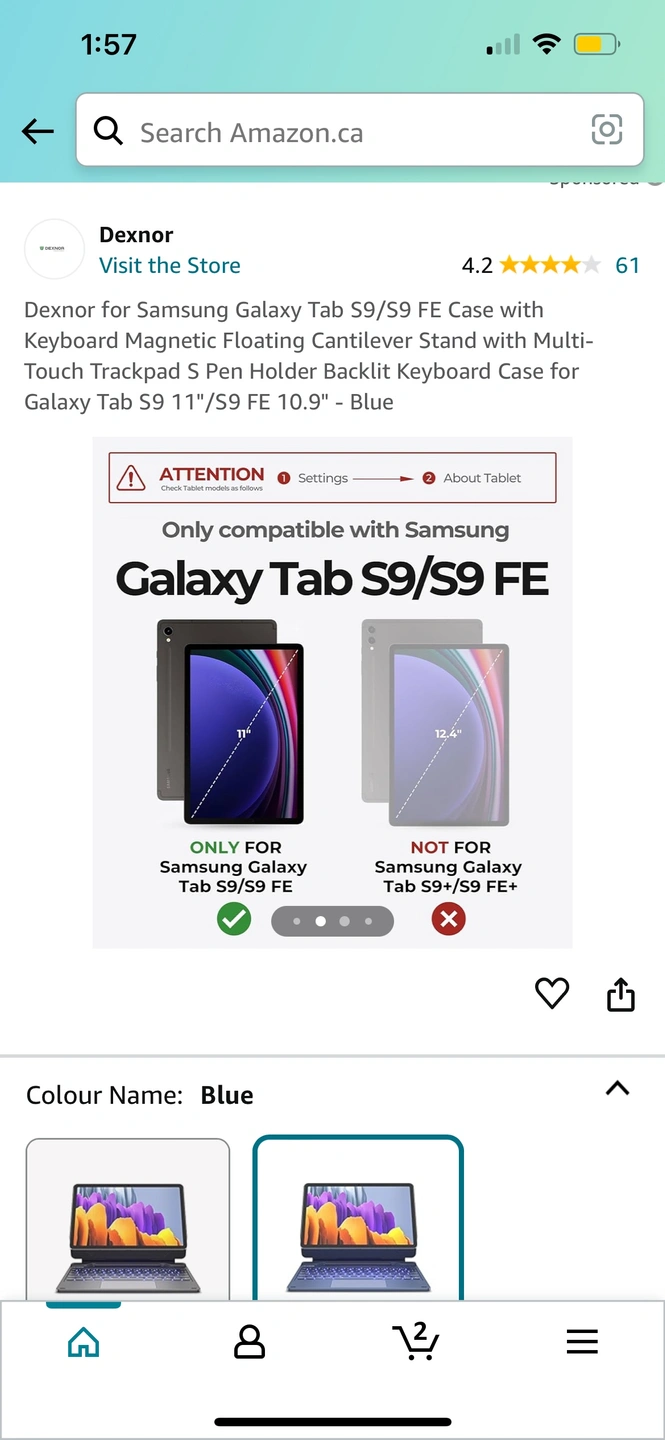This screenshot has width=665, height=1440.
Task: Tap the Dexnor brand logo circle
Action: click(x=54, y=249)
